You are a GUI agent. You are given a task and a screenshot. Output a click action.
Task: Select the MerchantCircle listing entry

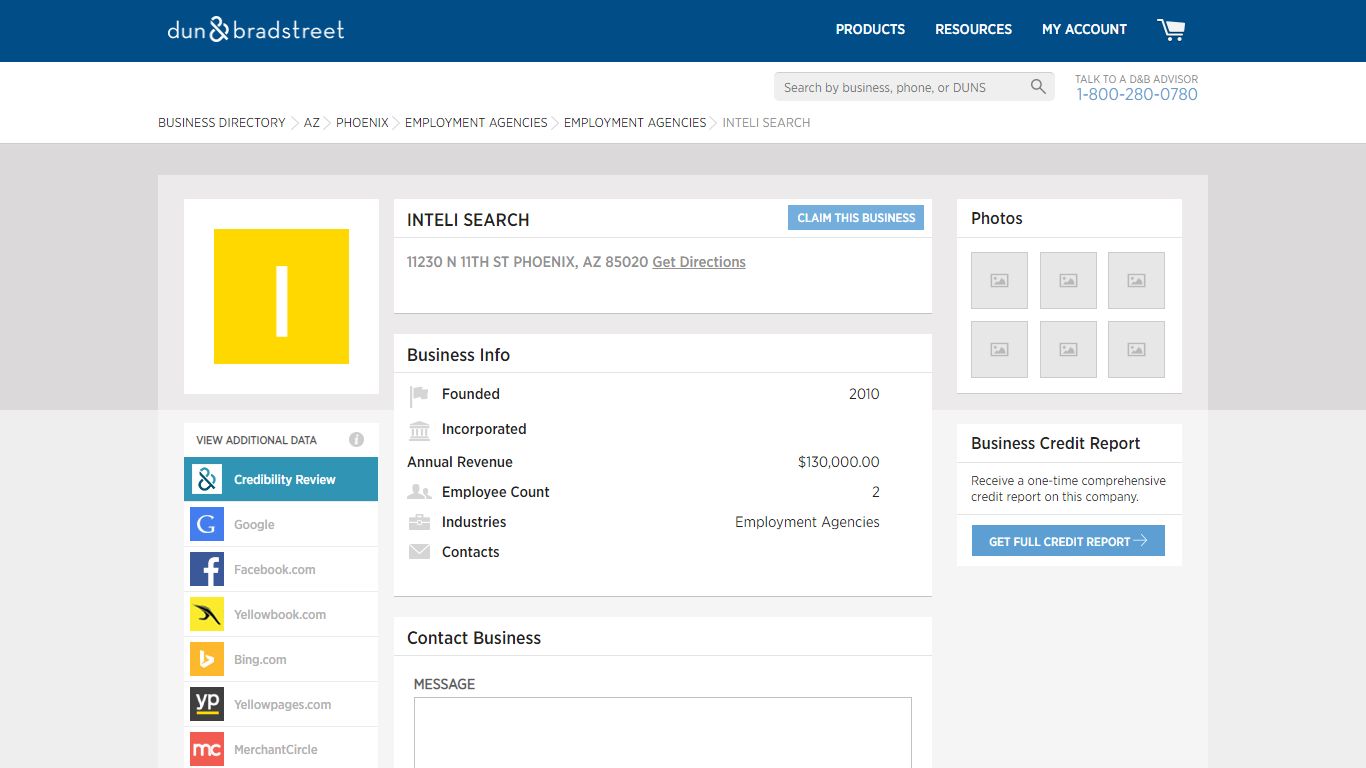point(281,749)
